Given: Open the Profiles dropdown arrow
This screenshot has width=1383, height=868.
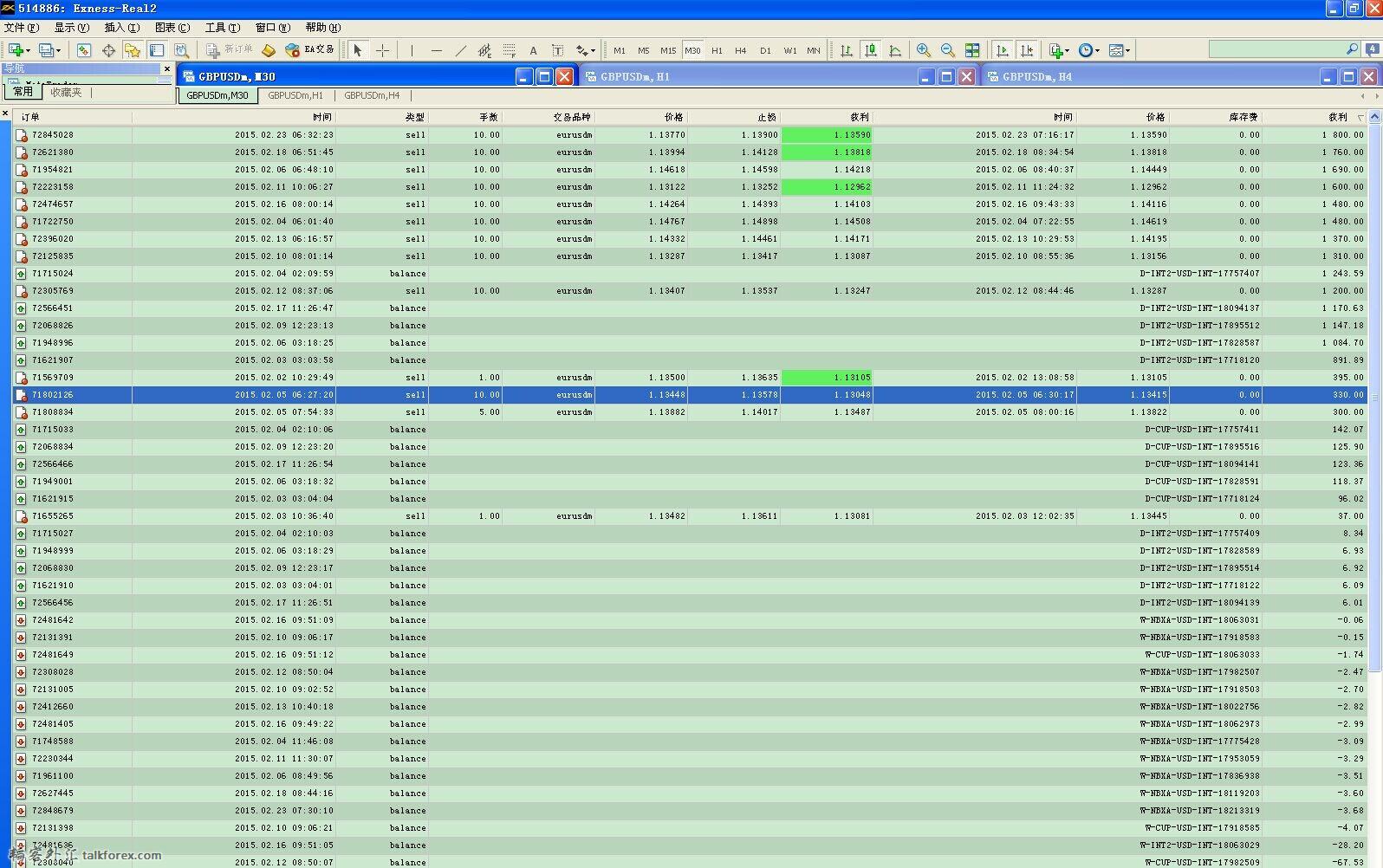Looking at the screenshot, I should pyautogui.click(x=58, y=50).
